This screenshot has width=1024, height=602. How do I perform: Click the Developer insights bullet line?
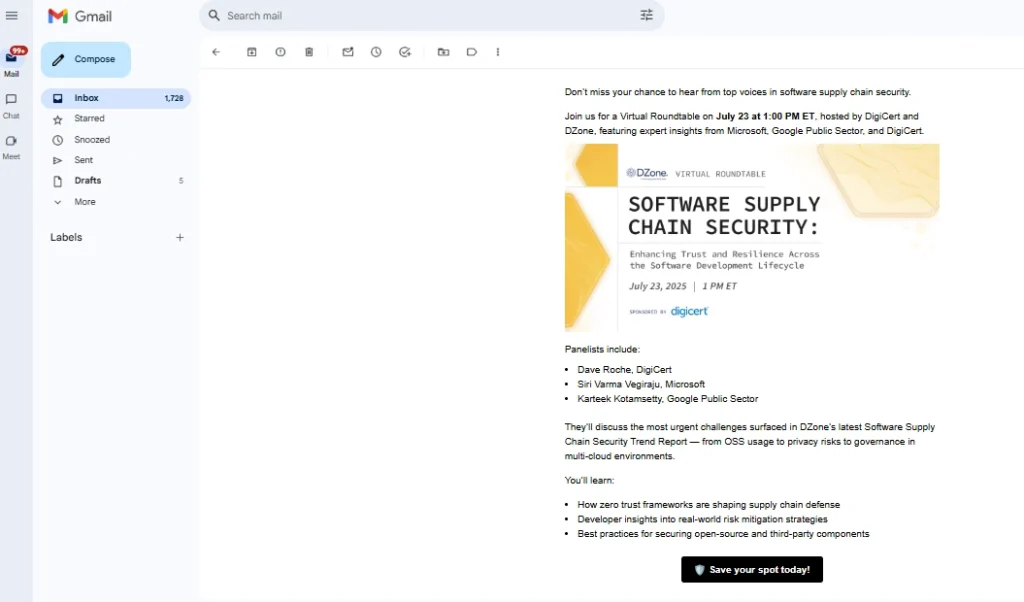[702, 519]
